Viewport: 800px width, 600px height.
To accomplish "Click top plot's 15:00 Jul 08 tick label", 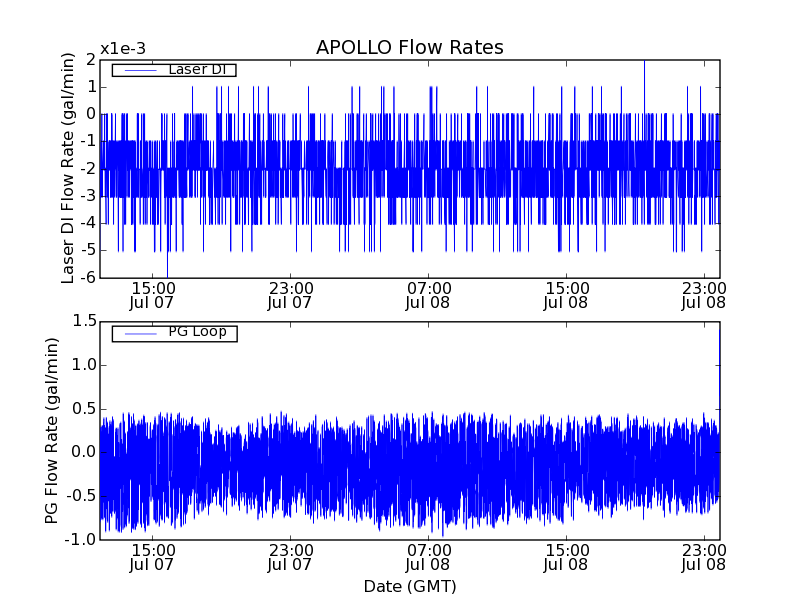I will (566, 296).
